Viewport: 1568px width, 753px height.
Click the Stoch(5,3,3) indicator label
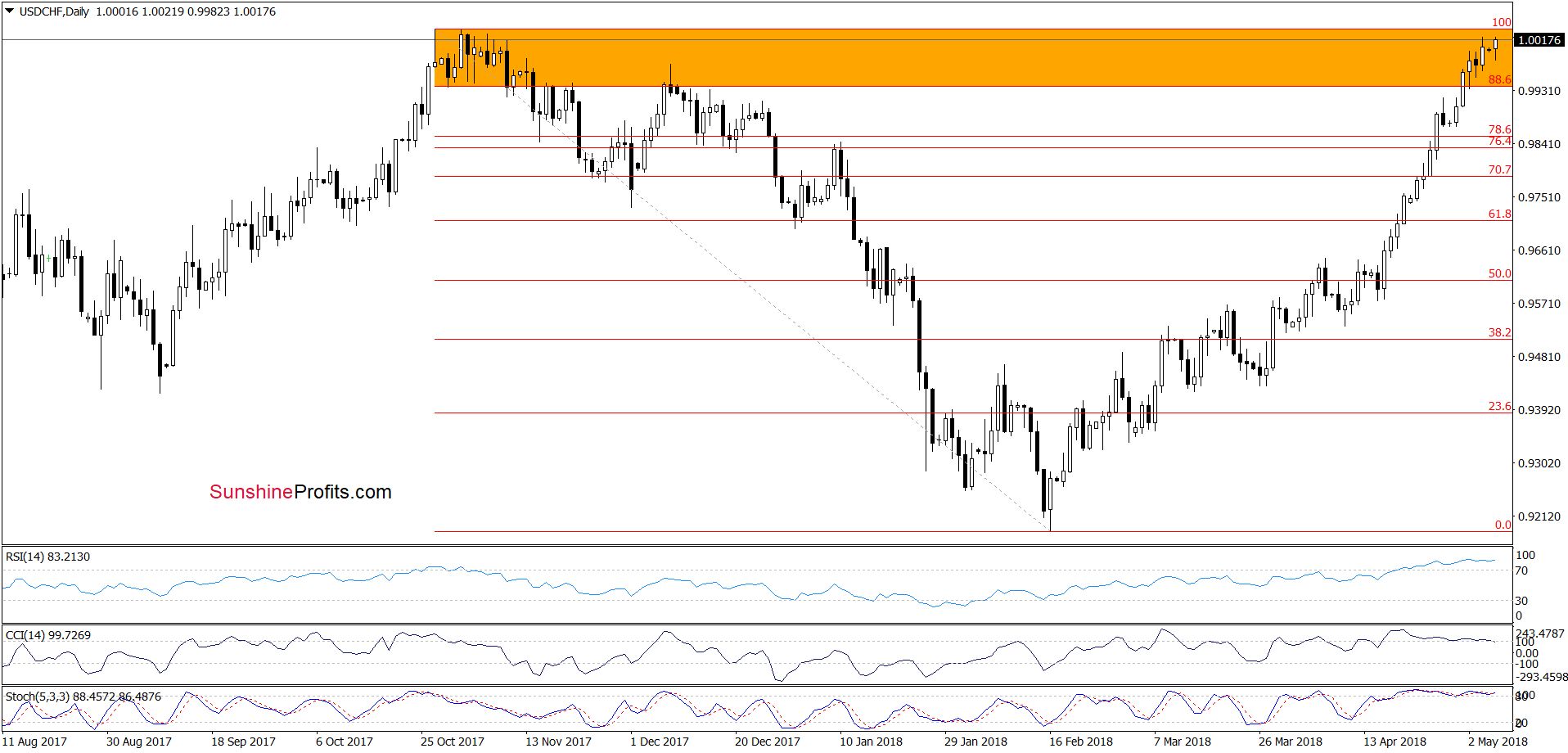tap(83, 697)
